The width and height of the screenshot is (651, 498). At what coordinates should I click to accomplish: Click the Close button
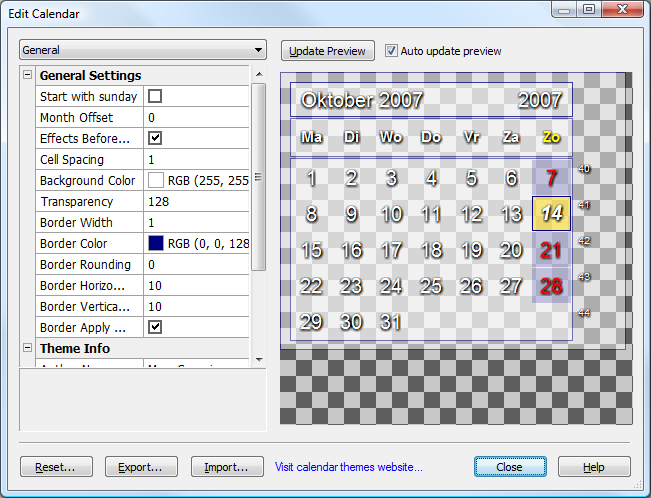coord(510,467)
